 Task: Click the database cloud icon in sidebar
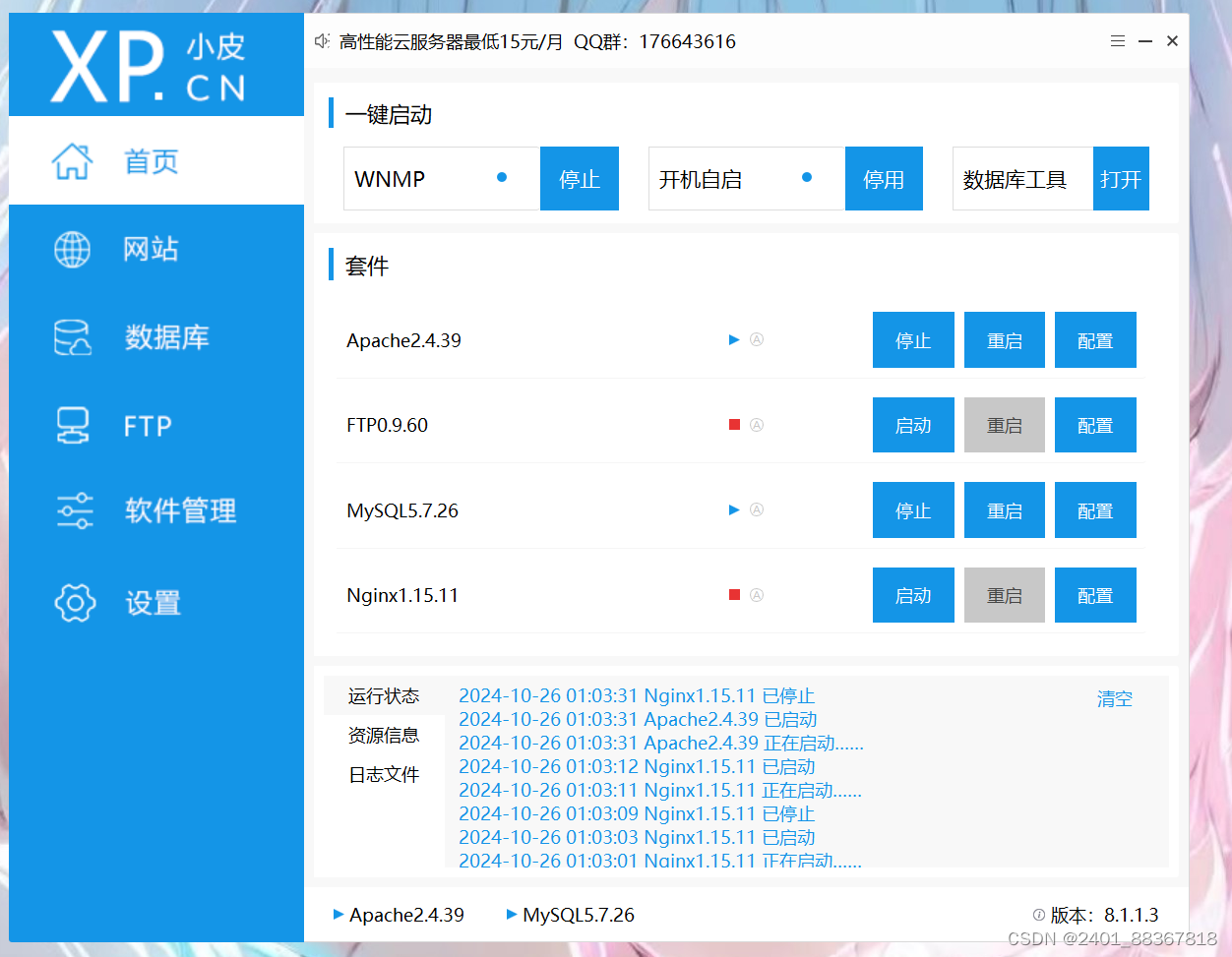pos(73,337)
